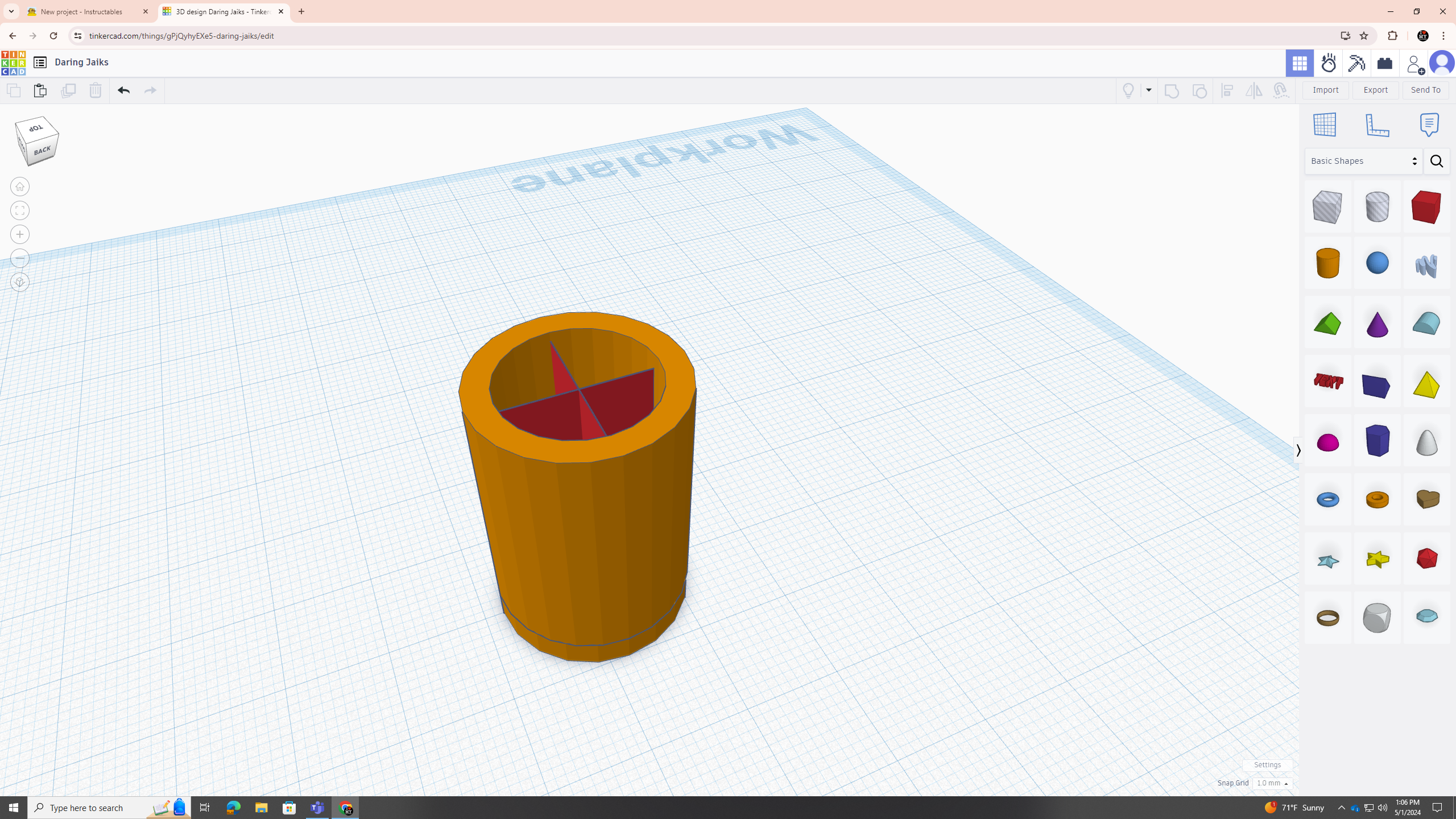The width and height of the screenshot is (1456, 819).
Task: Zoom in with the plus button
Action: [20, 234]
